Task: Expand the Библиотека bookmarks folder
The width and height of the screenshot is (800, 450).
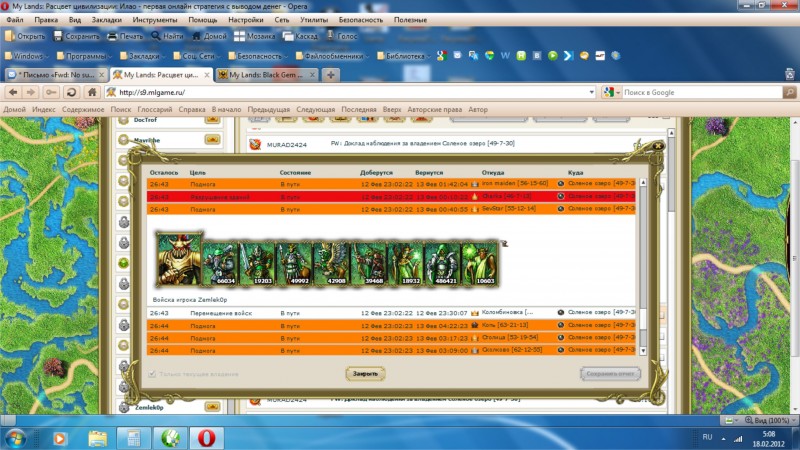Action: pos(404,56)
